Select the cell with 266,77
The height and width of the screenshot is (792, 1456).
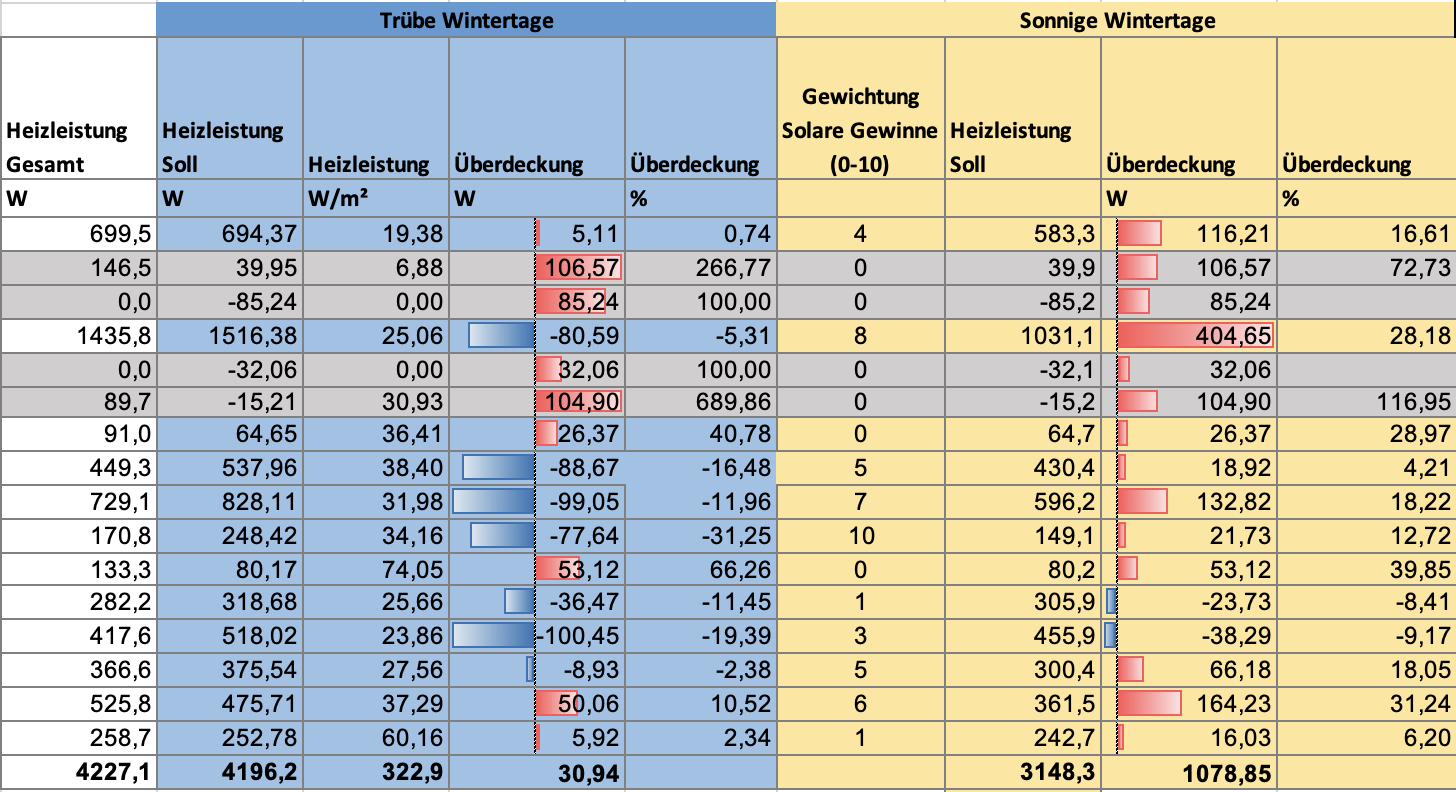click(700, 268)
